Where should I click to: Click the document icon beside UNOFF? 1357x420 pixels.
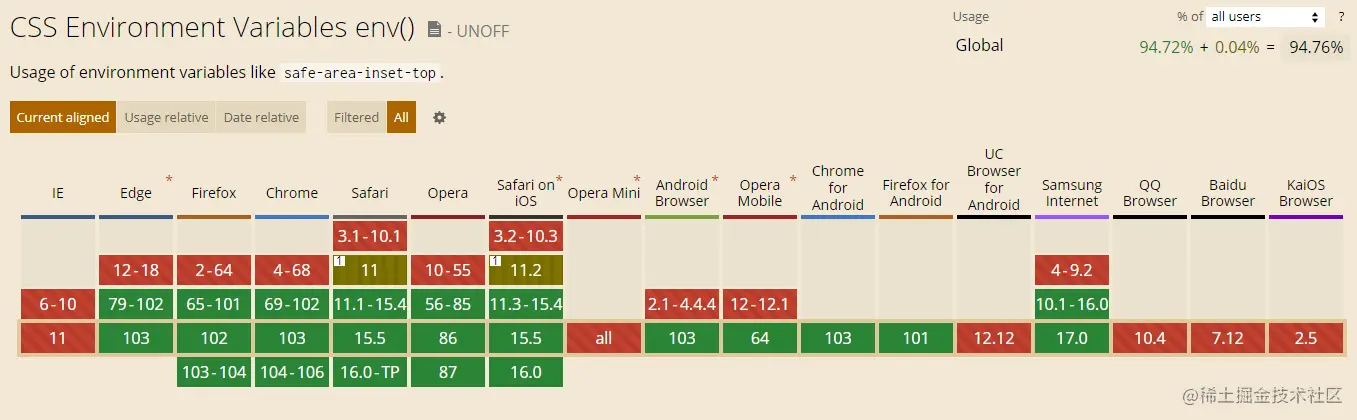click(434, 30)
